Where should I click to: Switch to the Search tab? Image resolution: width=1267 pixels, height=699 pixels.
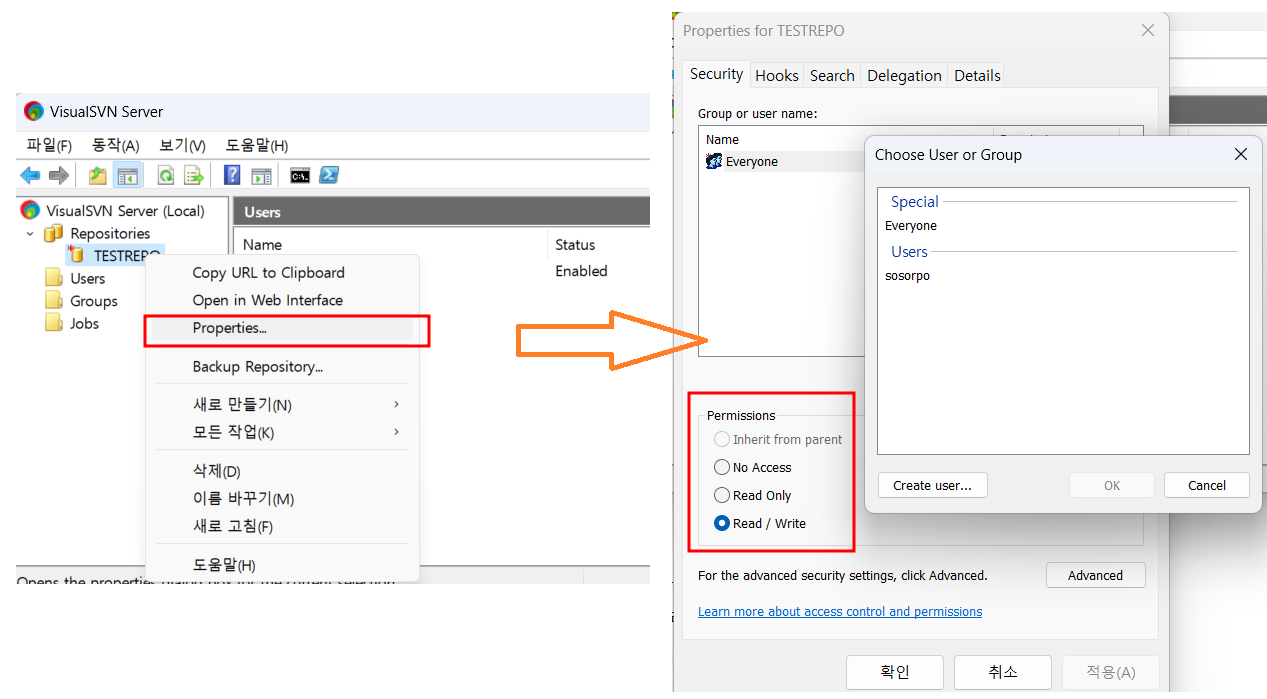[x=832, y=75]
